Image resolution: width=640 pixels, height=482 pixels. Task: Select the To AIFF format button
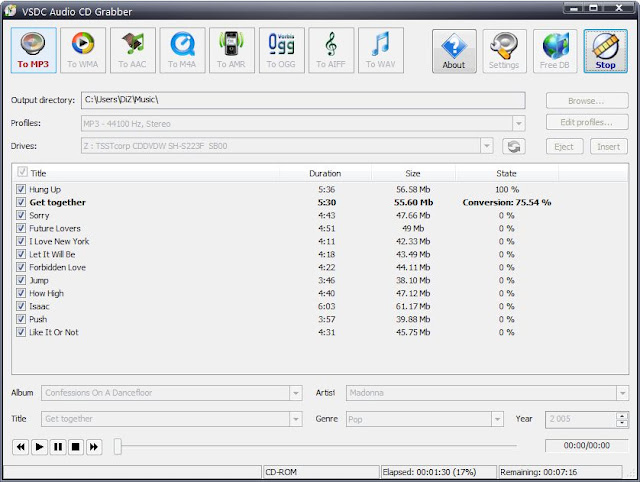coord(331,50)
